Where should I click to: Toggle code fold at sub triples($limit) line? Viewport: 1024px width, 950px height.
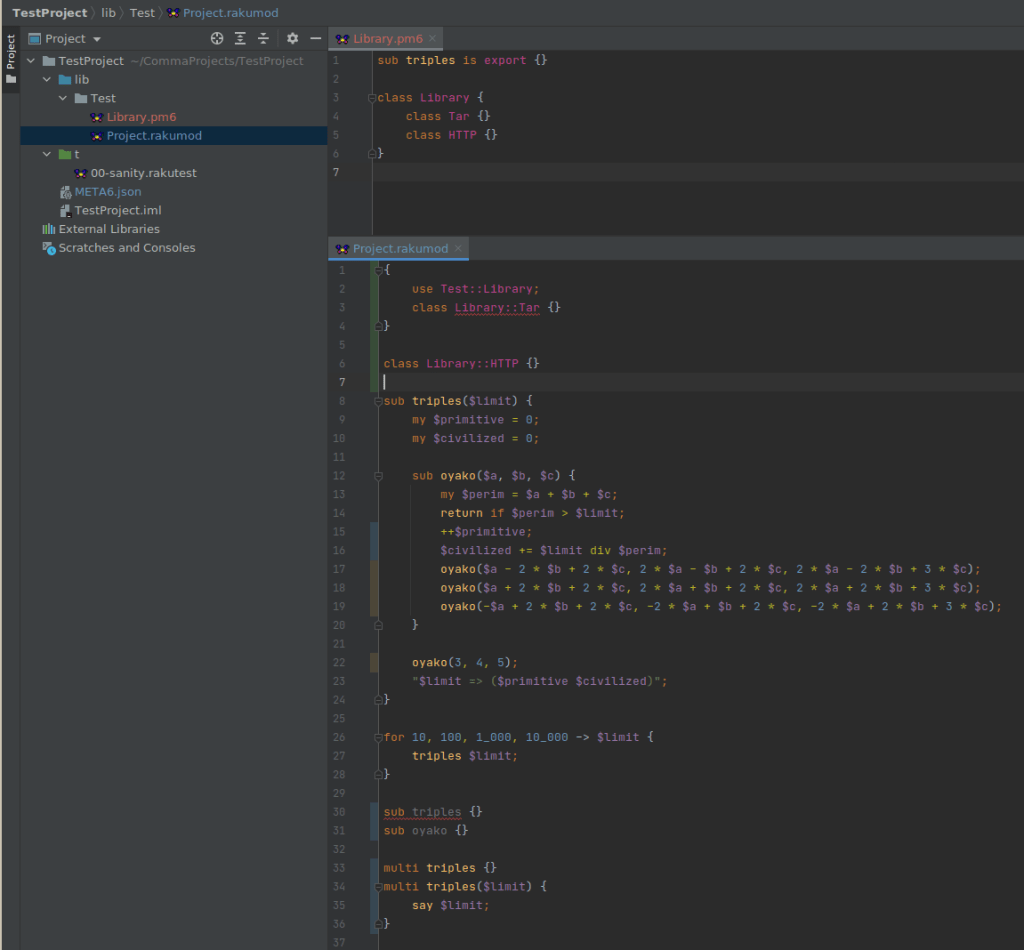pyautogui.click(x=378, y=401)
